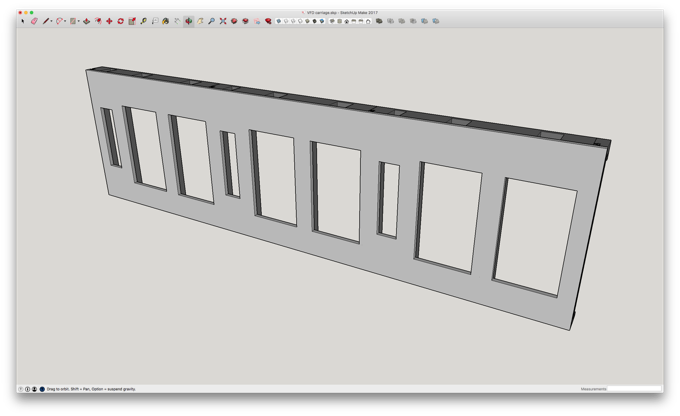The image size is (680, 416).
Task: Click the Zoom Extents tool
Action: point(222,21)
